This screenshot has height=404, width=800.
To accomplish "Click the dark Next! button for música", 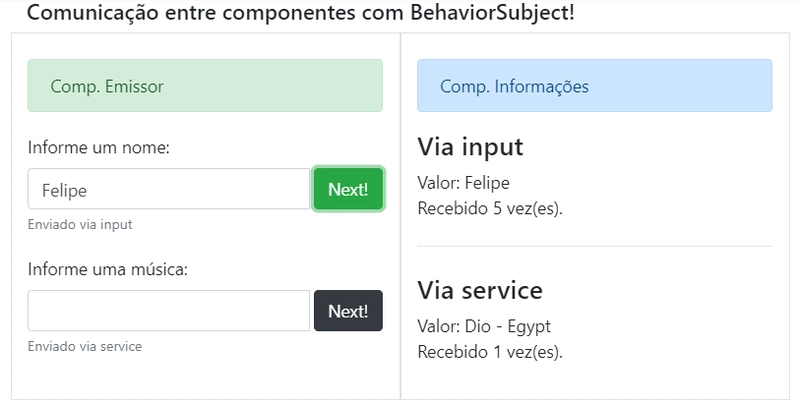I will coord(348,311).
